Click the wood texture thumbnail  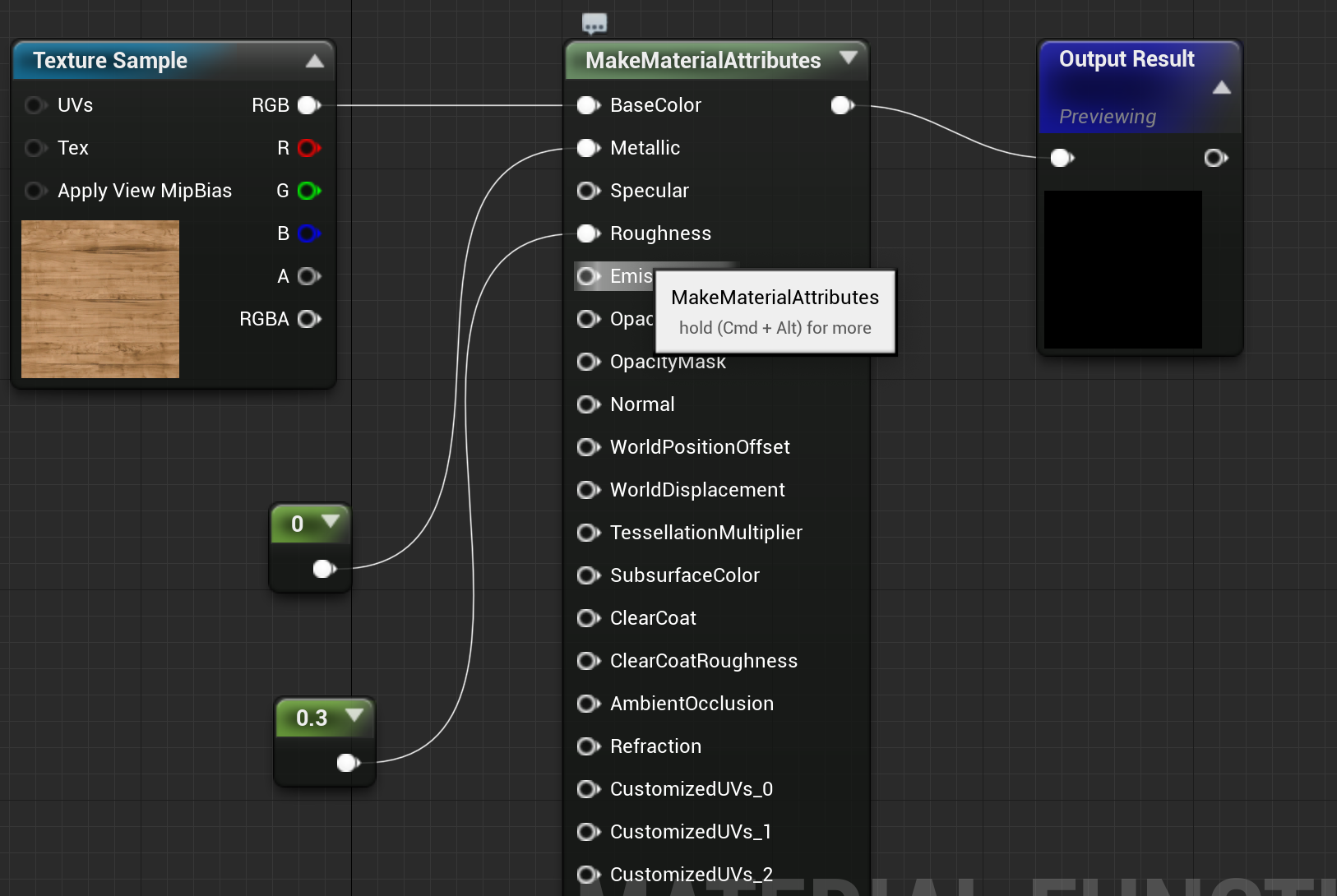(x=99, y=299)
